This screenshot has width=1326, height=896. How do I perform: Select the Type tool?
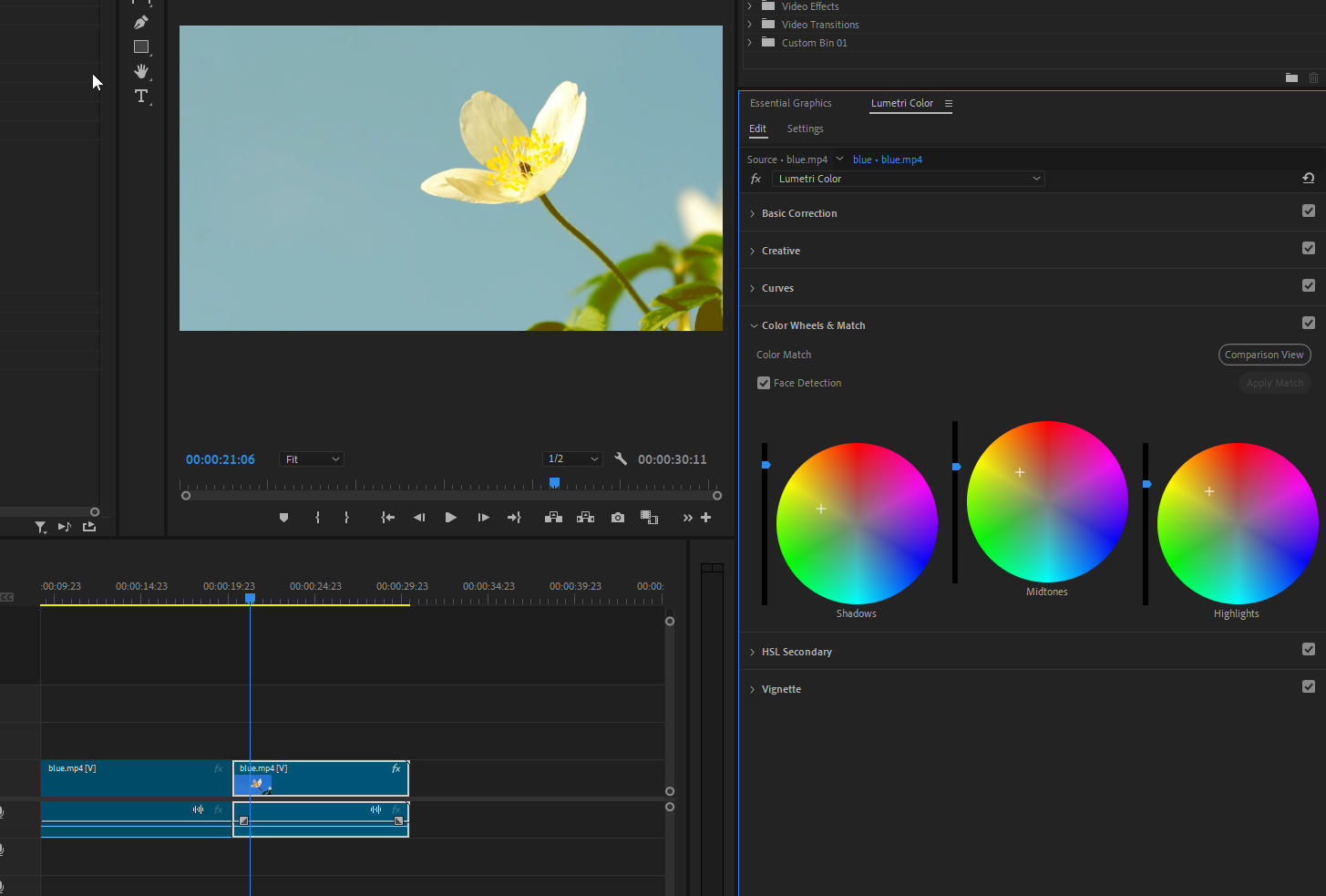pos(141,96)
